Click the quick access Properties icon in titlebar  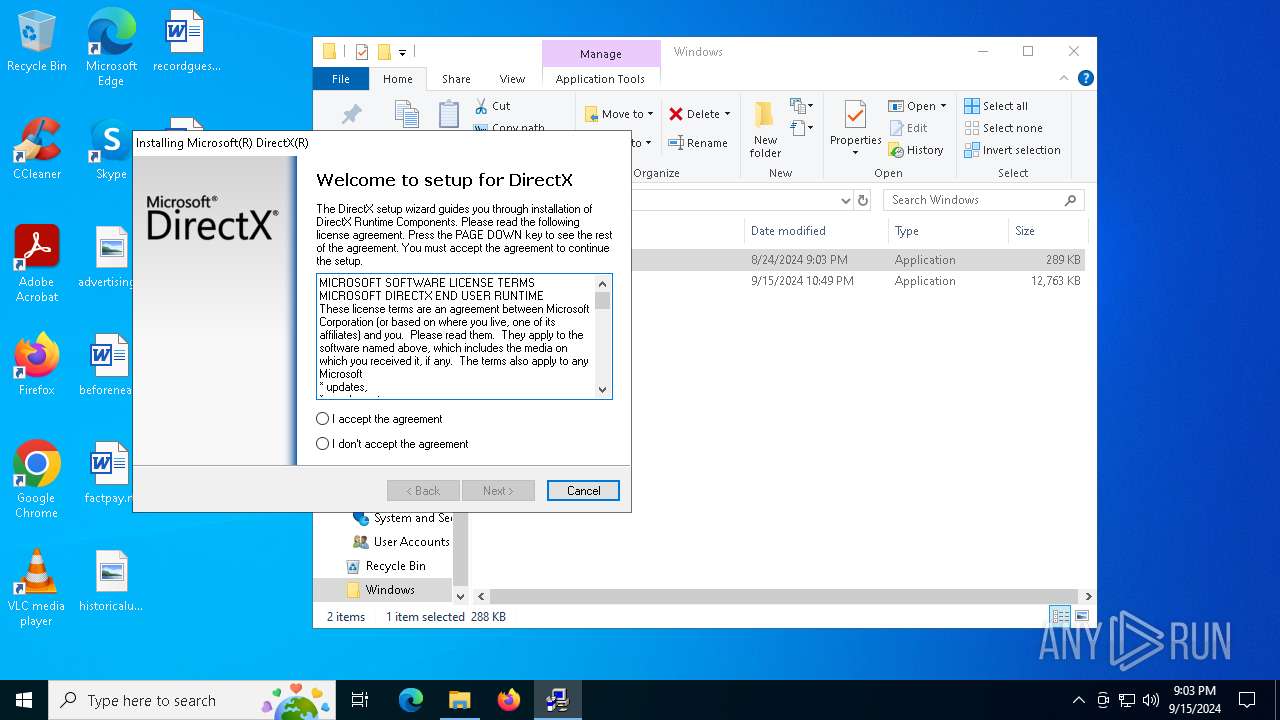pyautogui.click(x=362, y=52)
